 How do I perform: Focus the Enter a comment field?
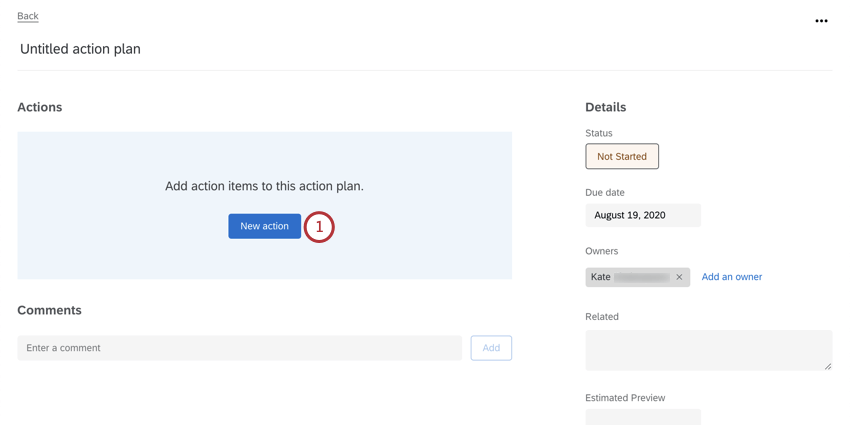240,348
